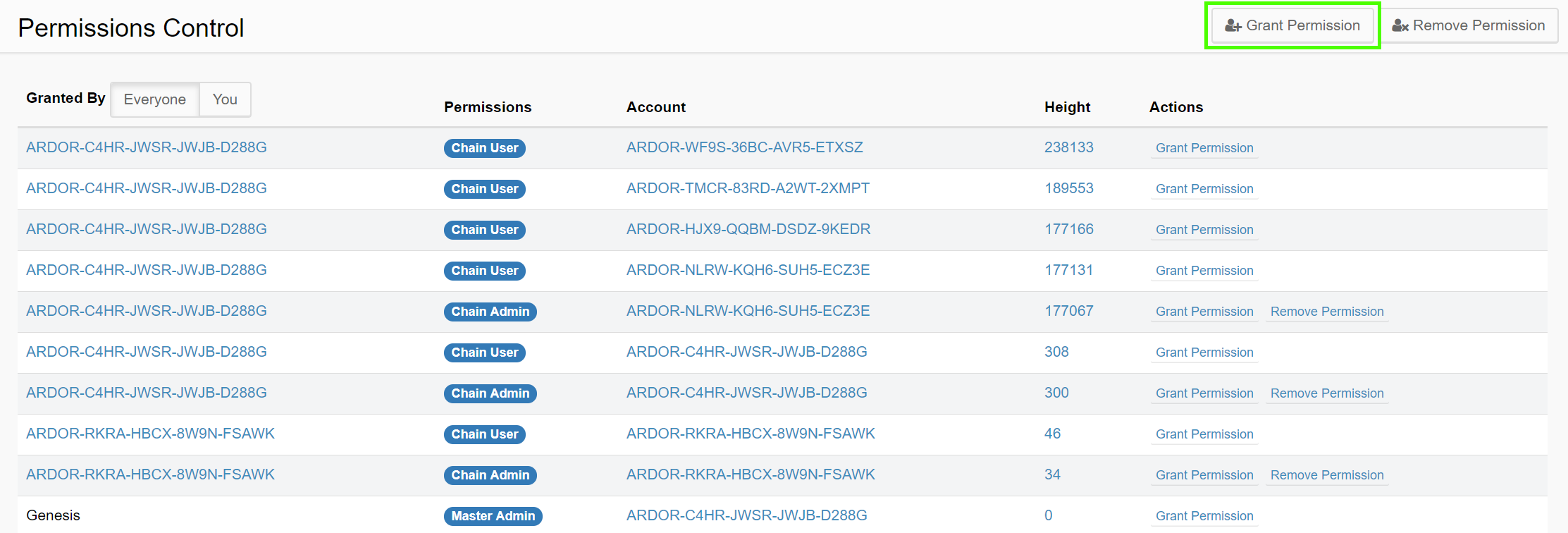Grant Permission in the Genesis row
Image resolution: width=1568 pixels, height=533 pixels.
[x=1204, y=516]
